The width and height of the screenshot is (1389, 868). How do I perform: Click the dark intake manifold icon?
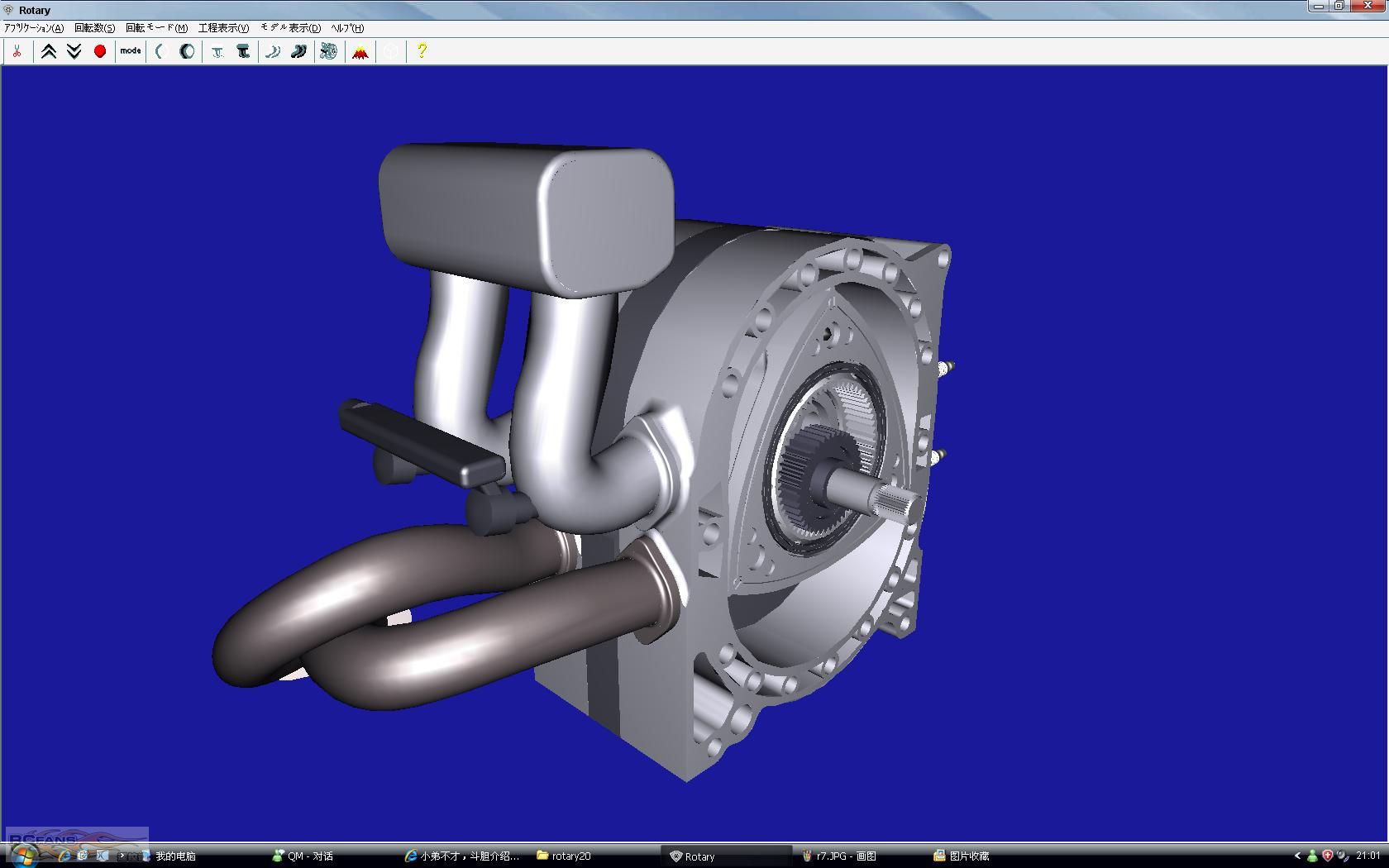click(243, 51)
